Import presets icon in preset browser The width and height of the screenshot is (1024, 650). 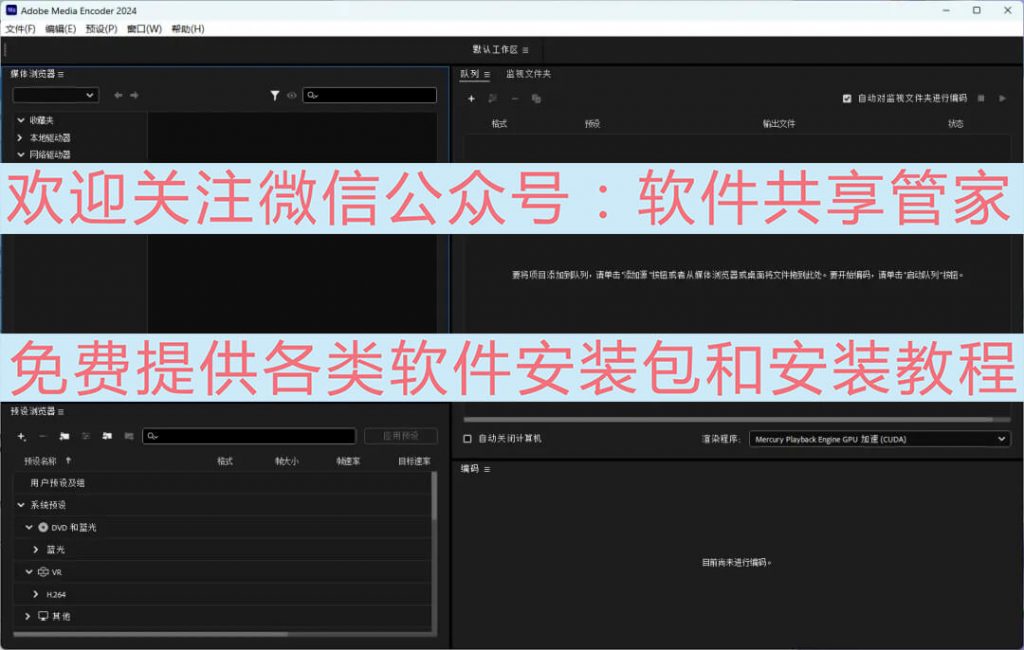[x=107, y=436]
